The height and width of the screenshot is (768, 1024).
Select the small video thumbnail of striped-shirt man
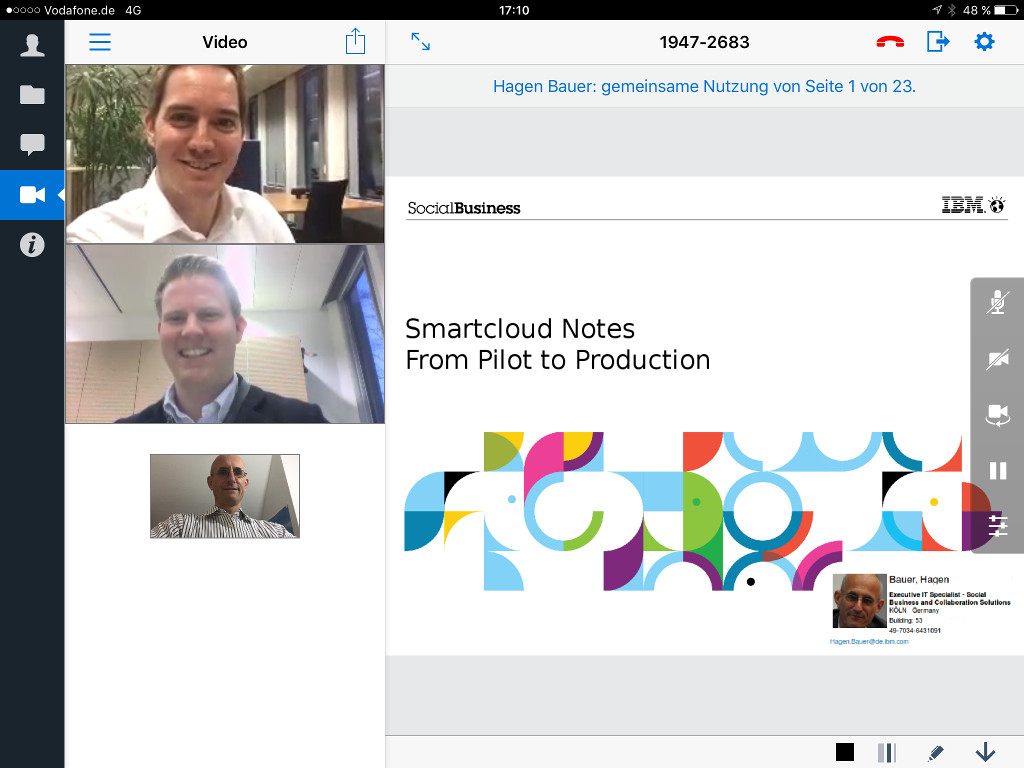225,496
